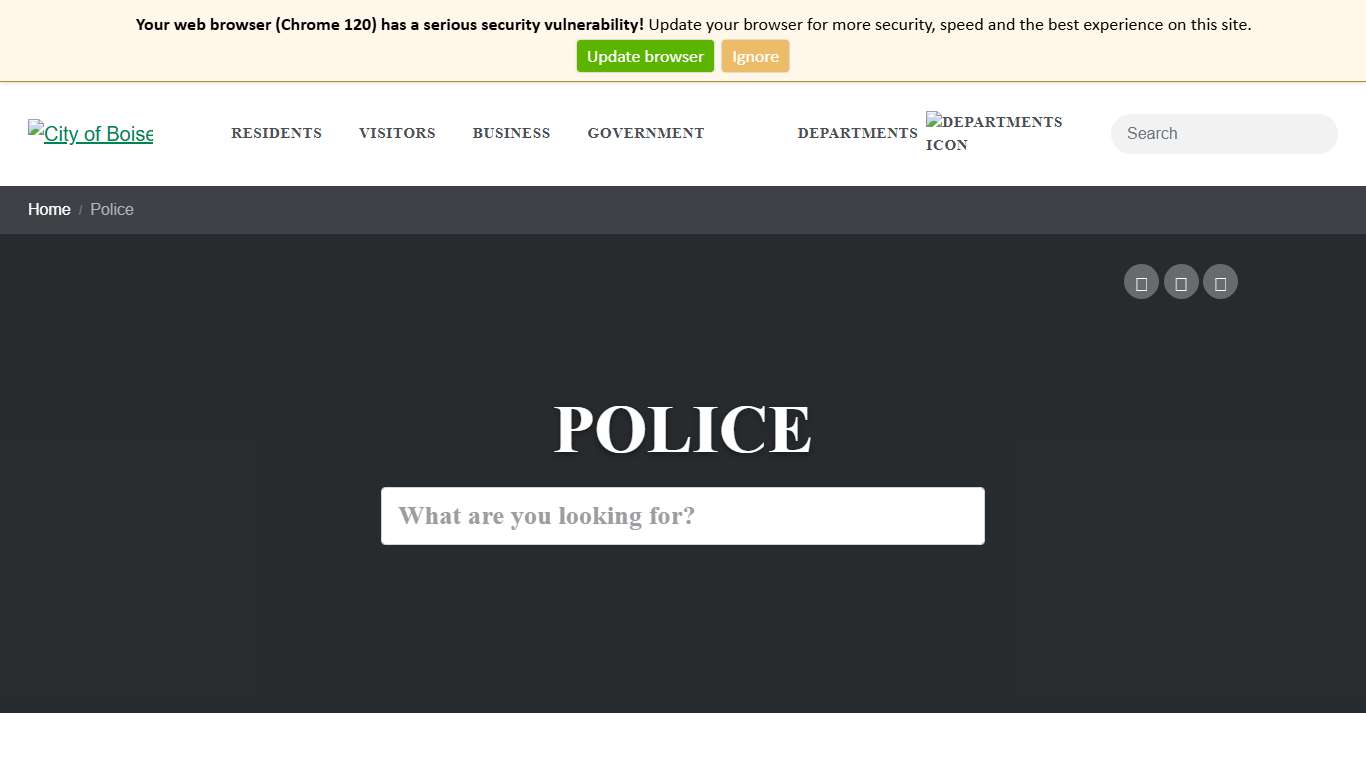Navigate home via the Home breadcrumb link
The width and height of the screenshot is (1366, 768).
tap(49, 210)
